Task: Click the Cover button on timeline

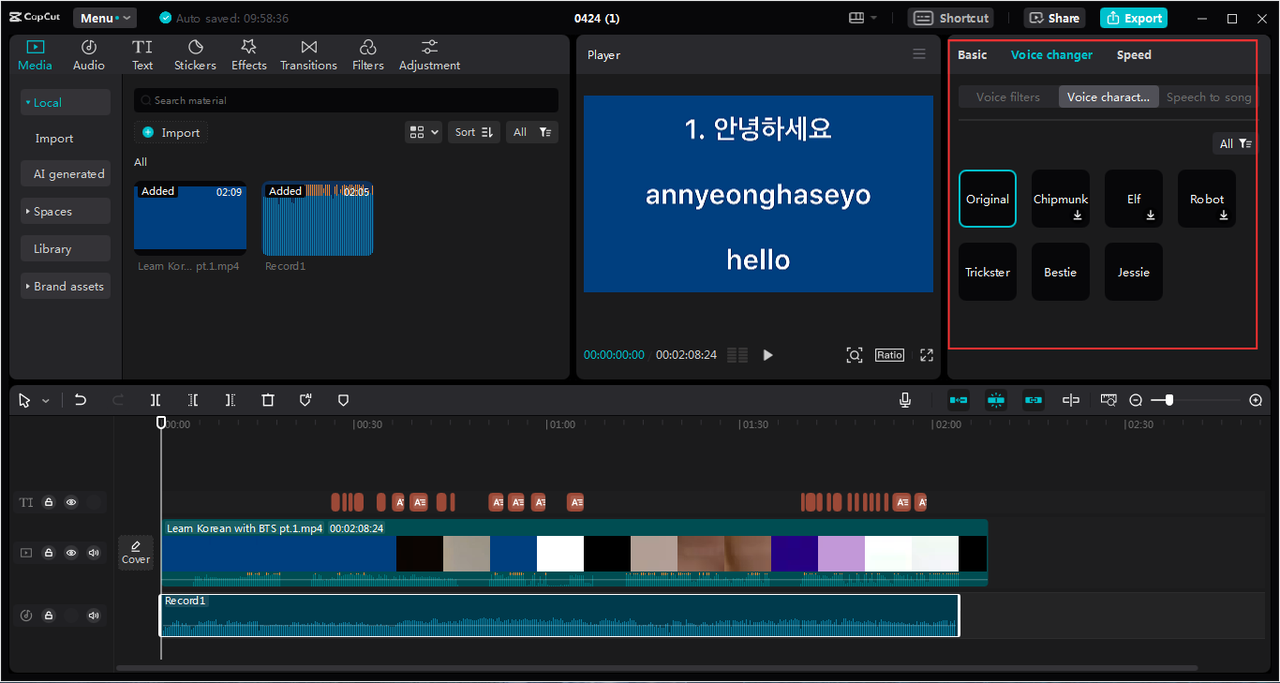Action: click(135, 551)
